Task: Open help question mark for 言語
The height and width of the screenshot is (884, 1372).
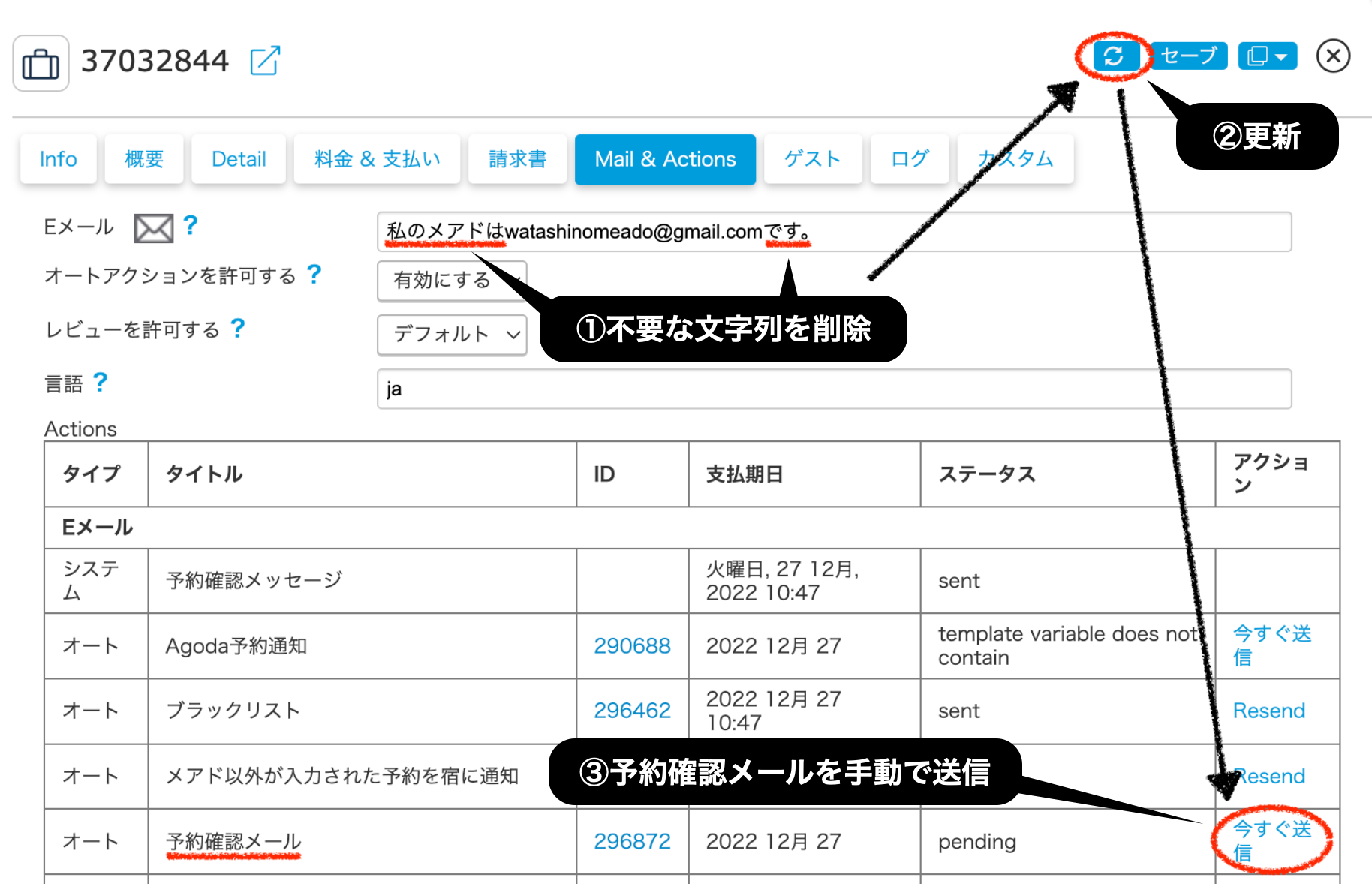Action: (100, 383)
